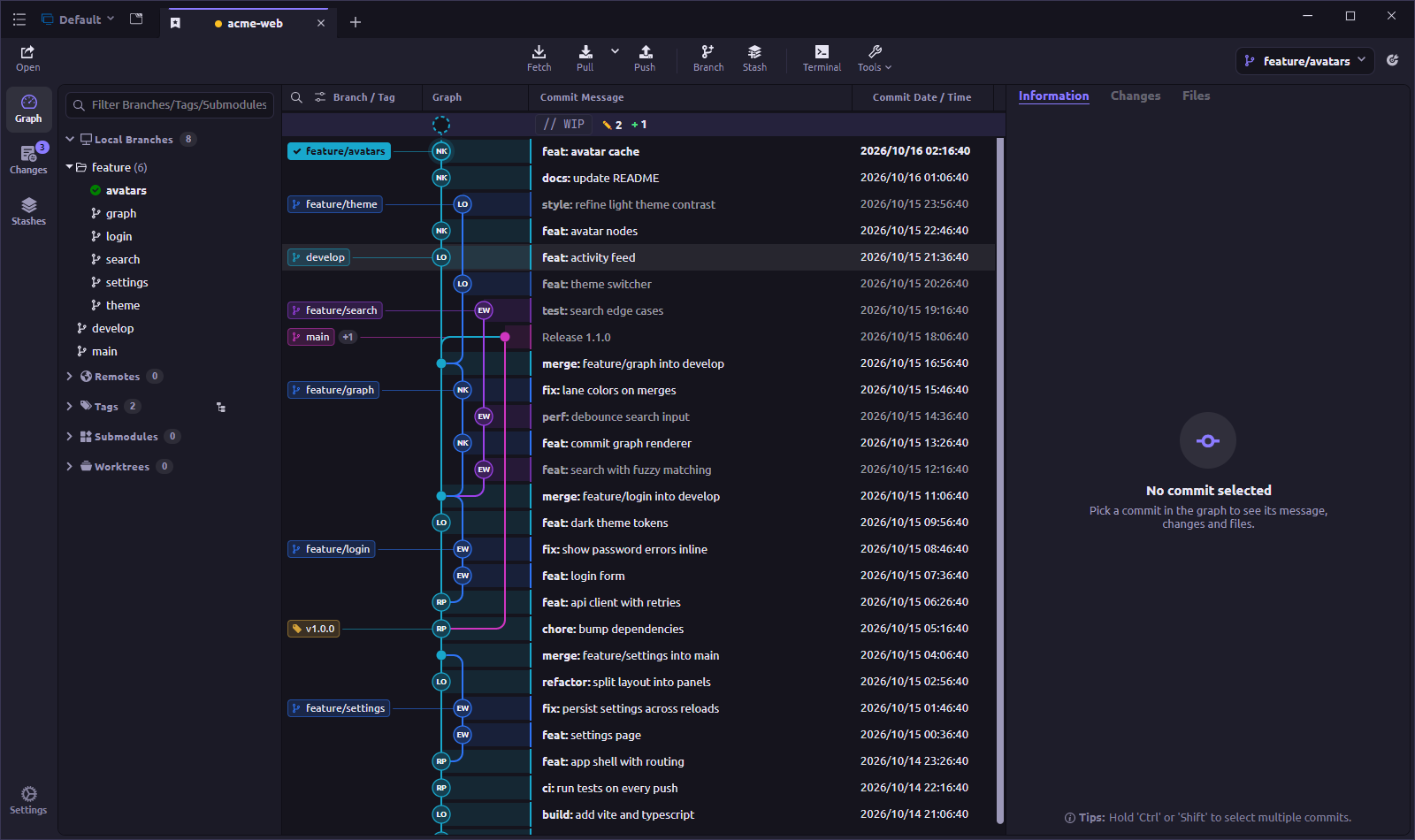Click the bookmark tab icon
Viewport: 1415px width, 840px height.
click(175, 23)
